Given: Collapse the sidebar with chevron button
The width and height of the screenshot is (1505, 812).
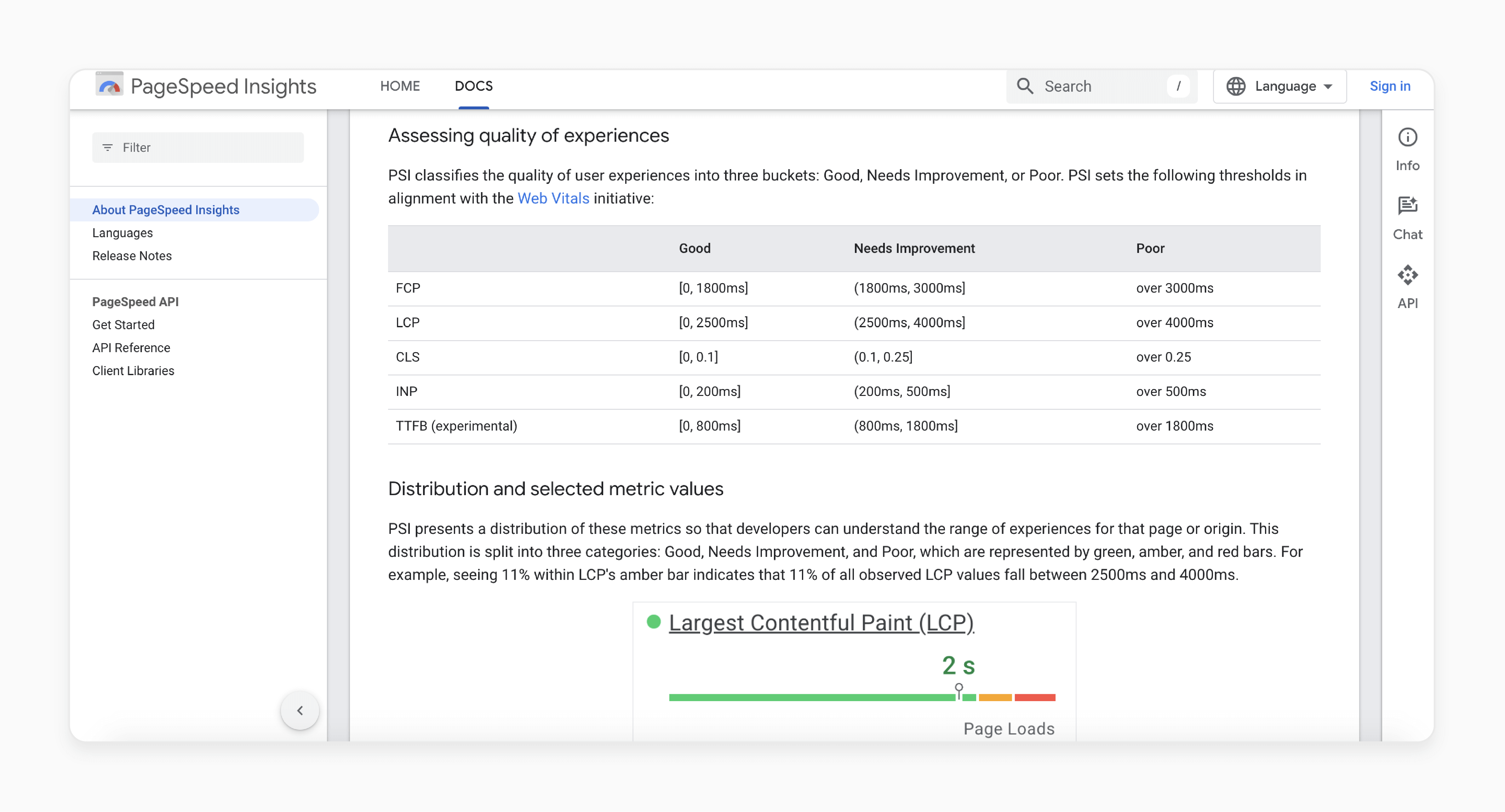Looking at the screenshot, I should point(300,710).
